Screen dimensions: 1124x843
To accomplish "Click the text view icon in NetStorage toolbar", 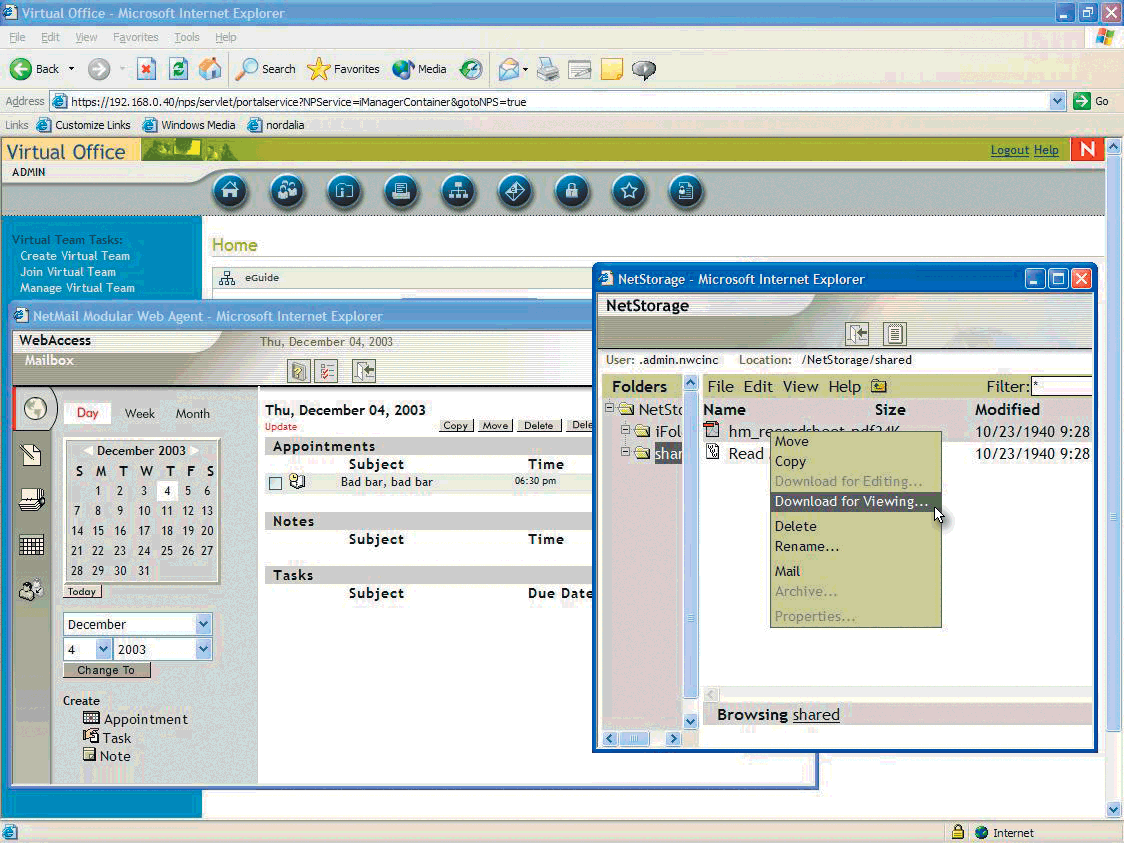I will [x=895, y=333].
